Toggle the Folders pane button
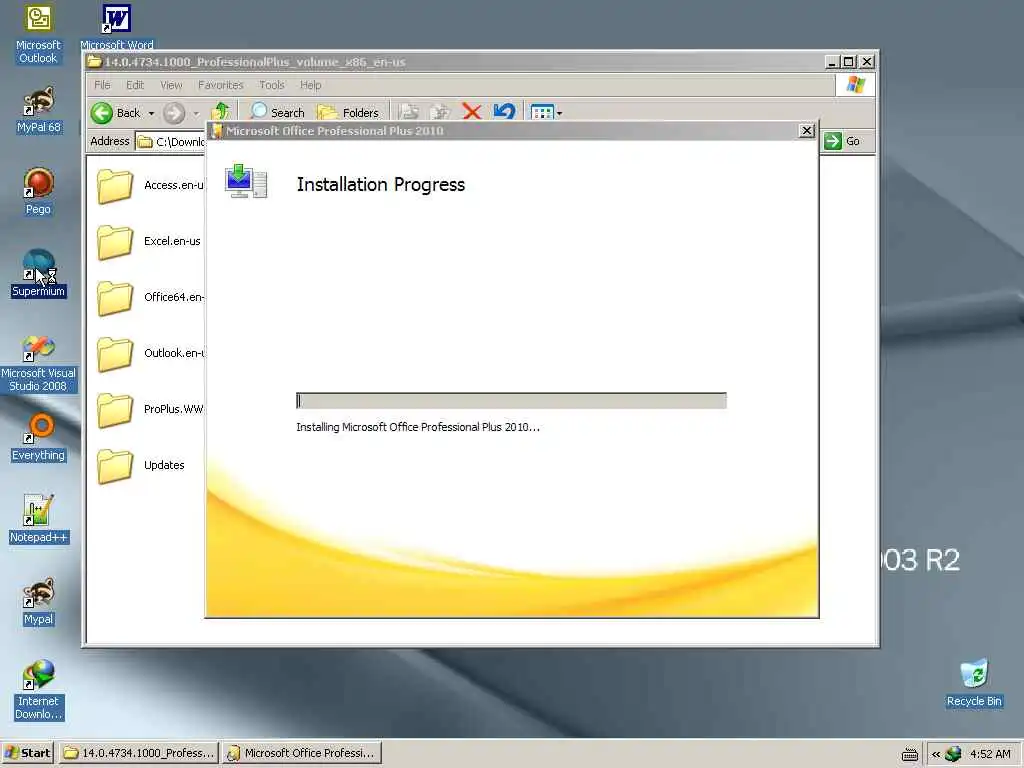 coord(348,112)
